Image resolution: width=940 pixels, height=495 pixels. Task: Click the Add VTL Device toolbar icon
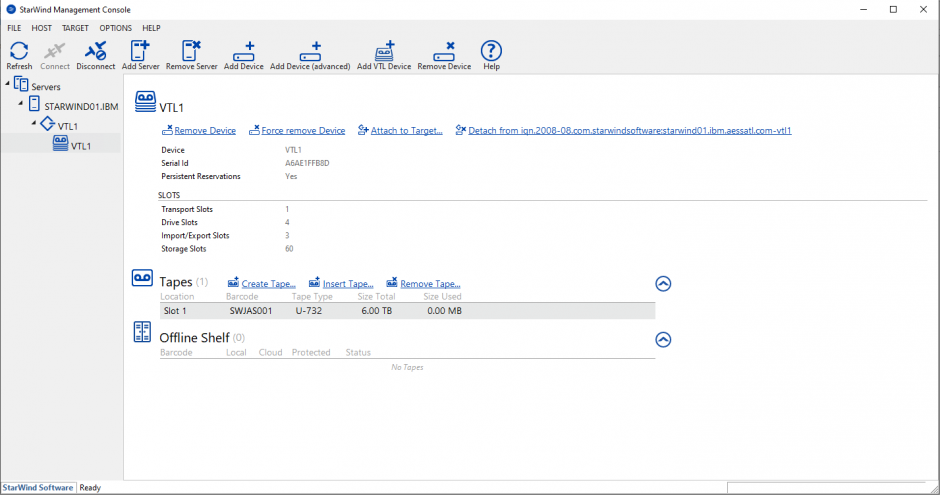tap(384, 52)
